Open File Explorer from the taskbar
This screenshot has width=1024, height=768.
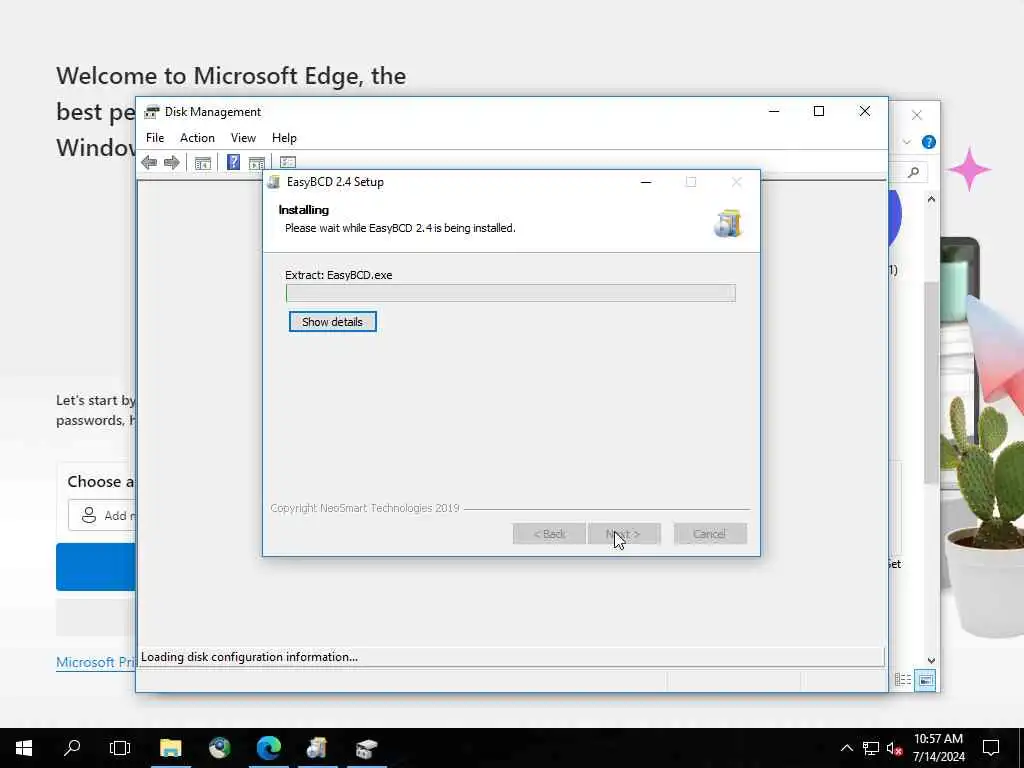click(170, 748)
